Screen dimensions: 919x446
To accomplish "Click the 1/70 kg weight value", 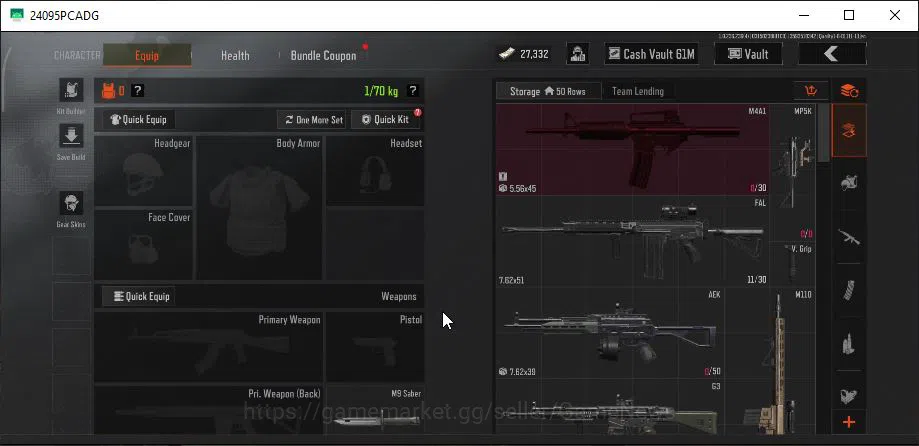I will (x=381, y=91).
